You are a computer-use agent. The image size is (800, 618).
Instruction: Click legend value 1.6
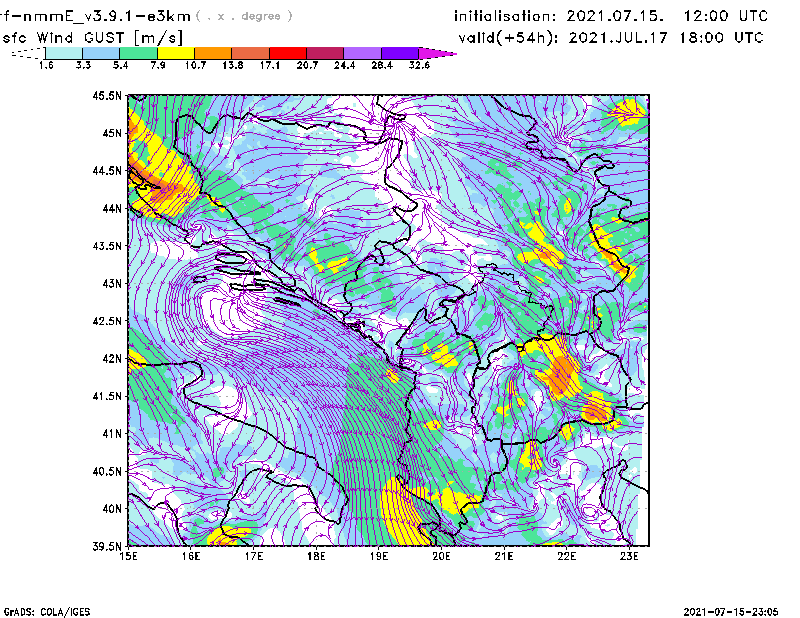(46, 65)
